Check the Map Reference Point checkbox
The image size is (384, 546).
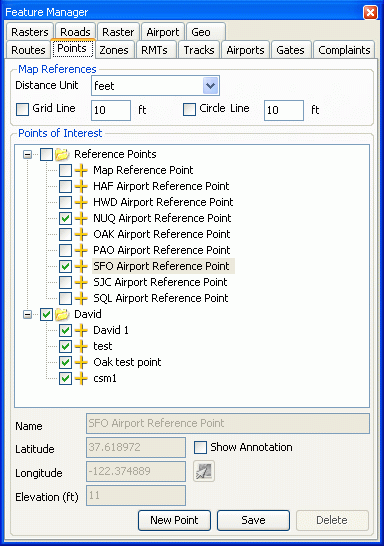(x=65, y=170)
